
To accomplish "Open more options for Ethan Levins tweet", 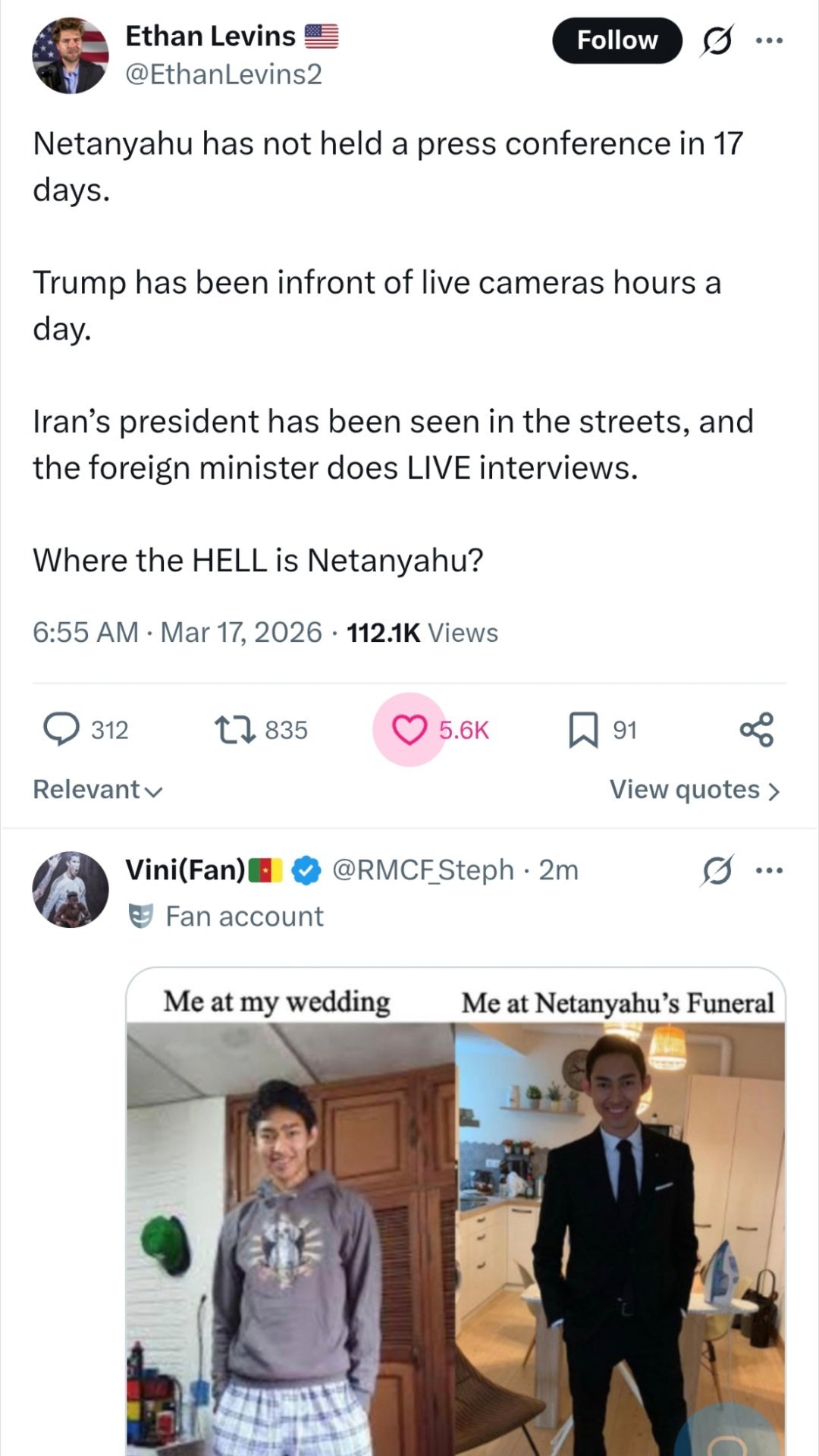I will (x=769, y=40).
